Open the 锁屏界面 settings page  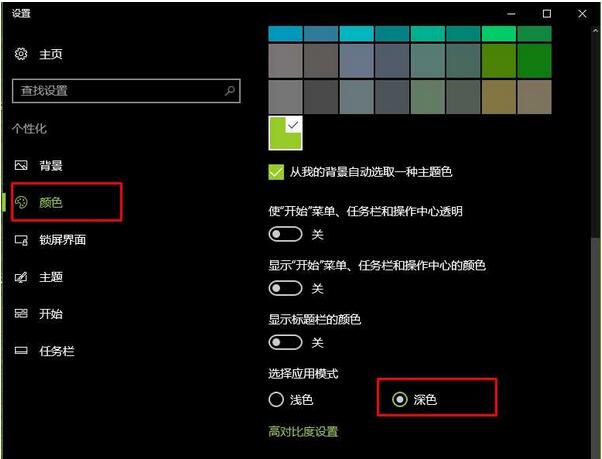tap(62, 240)
